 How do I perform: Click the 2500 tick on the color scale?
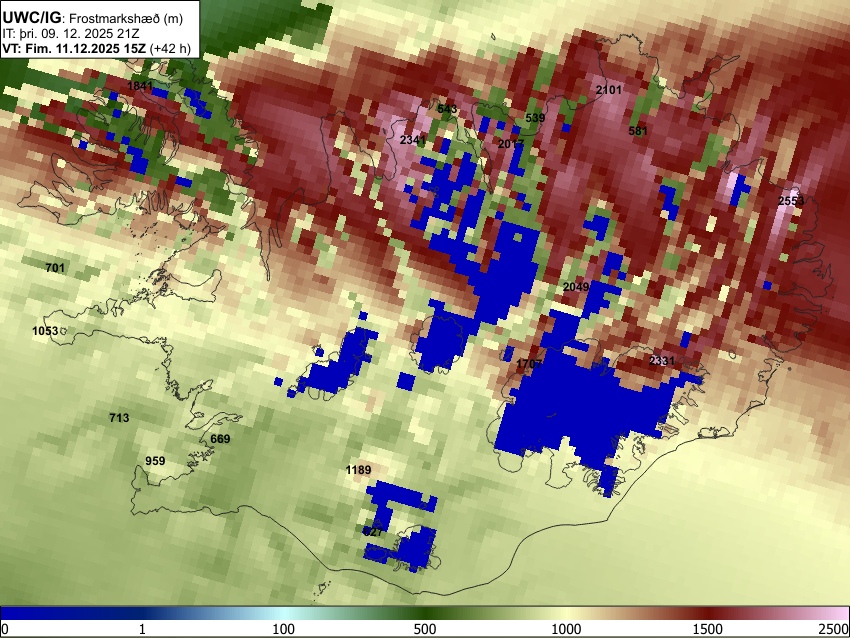click(834, 629)
